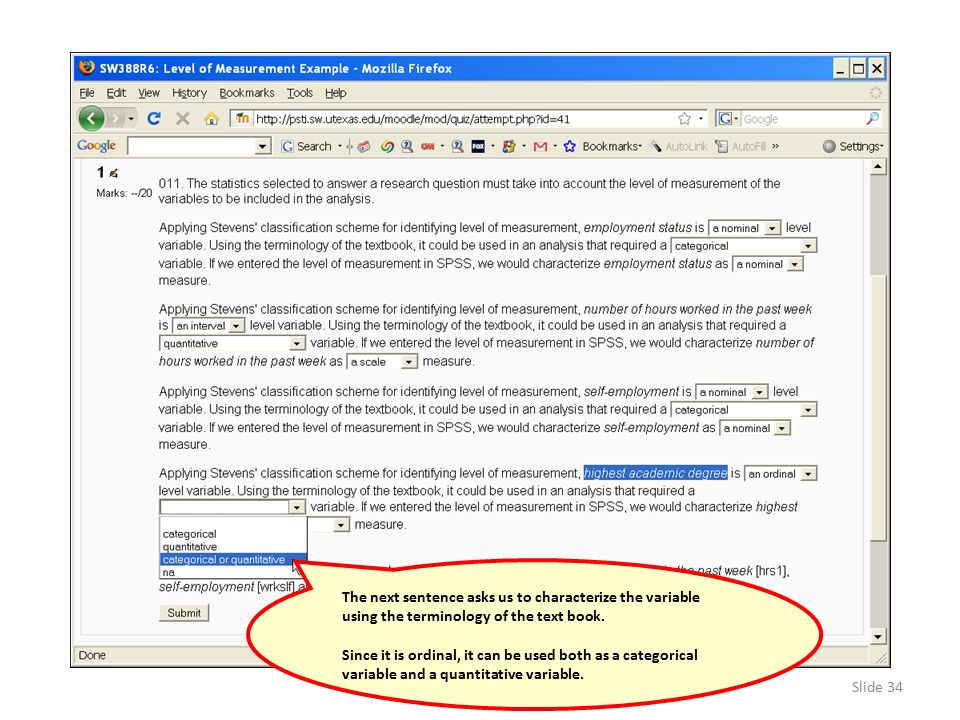Bookmark this page with the star icon
The image size is (960, 720).
[684, 118]
